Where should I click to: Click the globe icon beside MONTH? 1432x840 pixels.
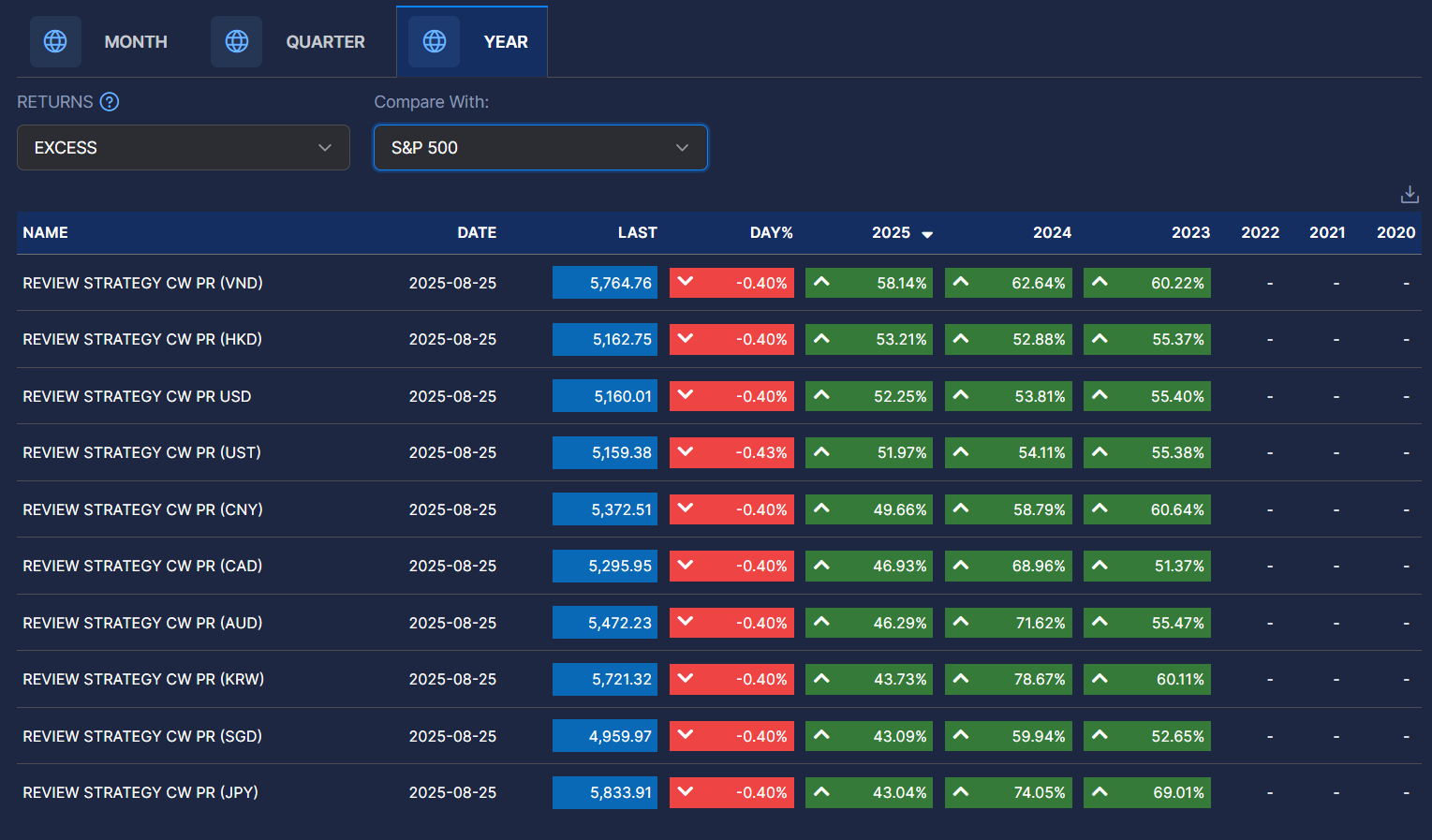pos(55,41)
